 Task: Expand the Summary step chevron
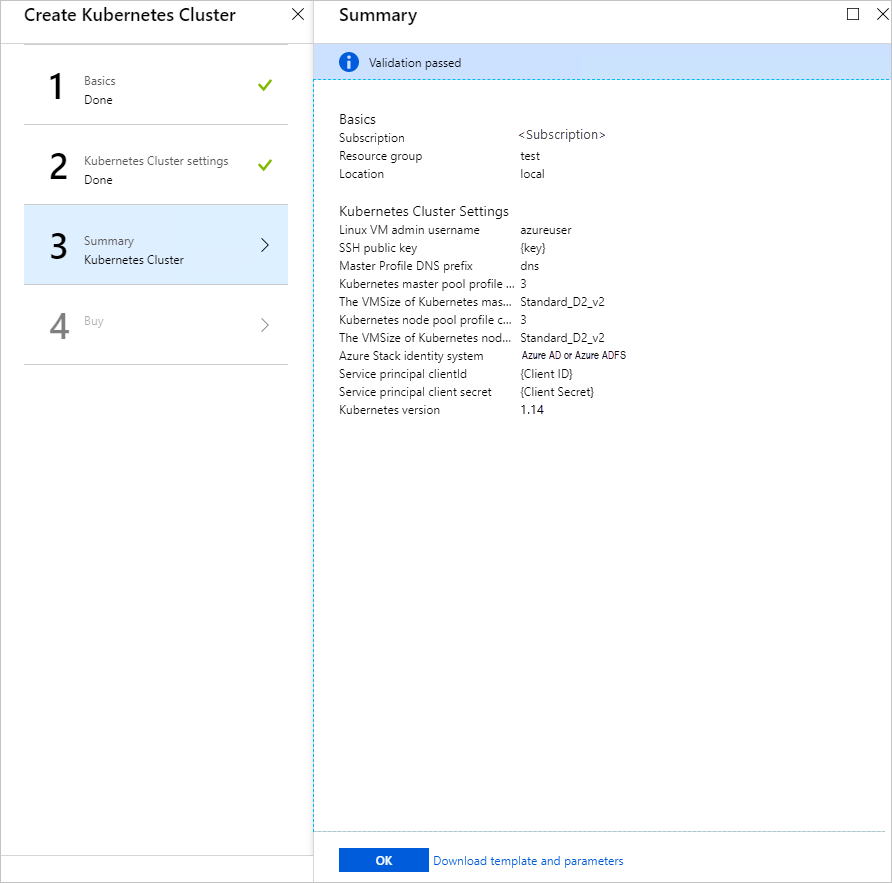point(263,244)
